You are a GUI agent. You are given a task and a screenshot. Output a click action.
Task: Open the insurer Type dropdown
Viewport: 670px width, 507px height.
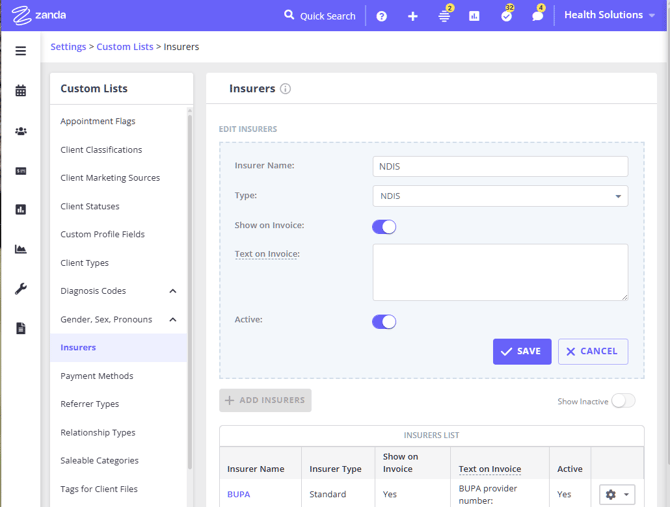[500, 196]
